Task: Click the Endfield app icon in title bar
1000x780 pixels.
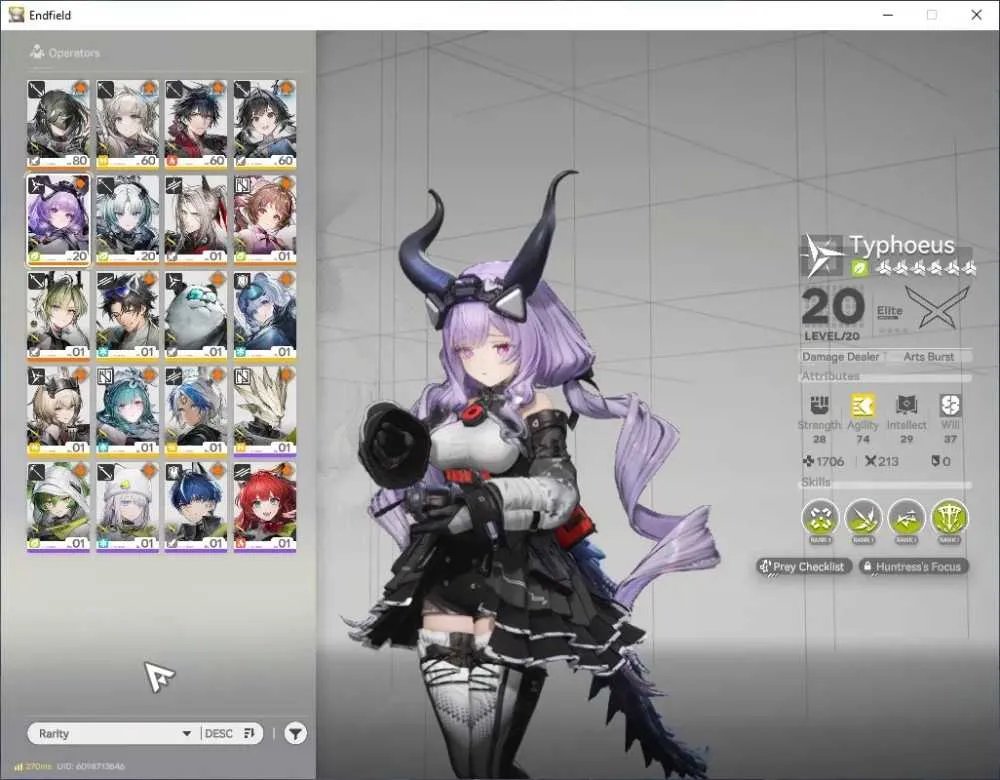Action: (x=16, y=15)
